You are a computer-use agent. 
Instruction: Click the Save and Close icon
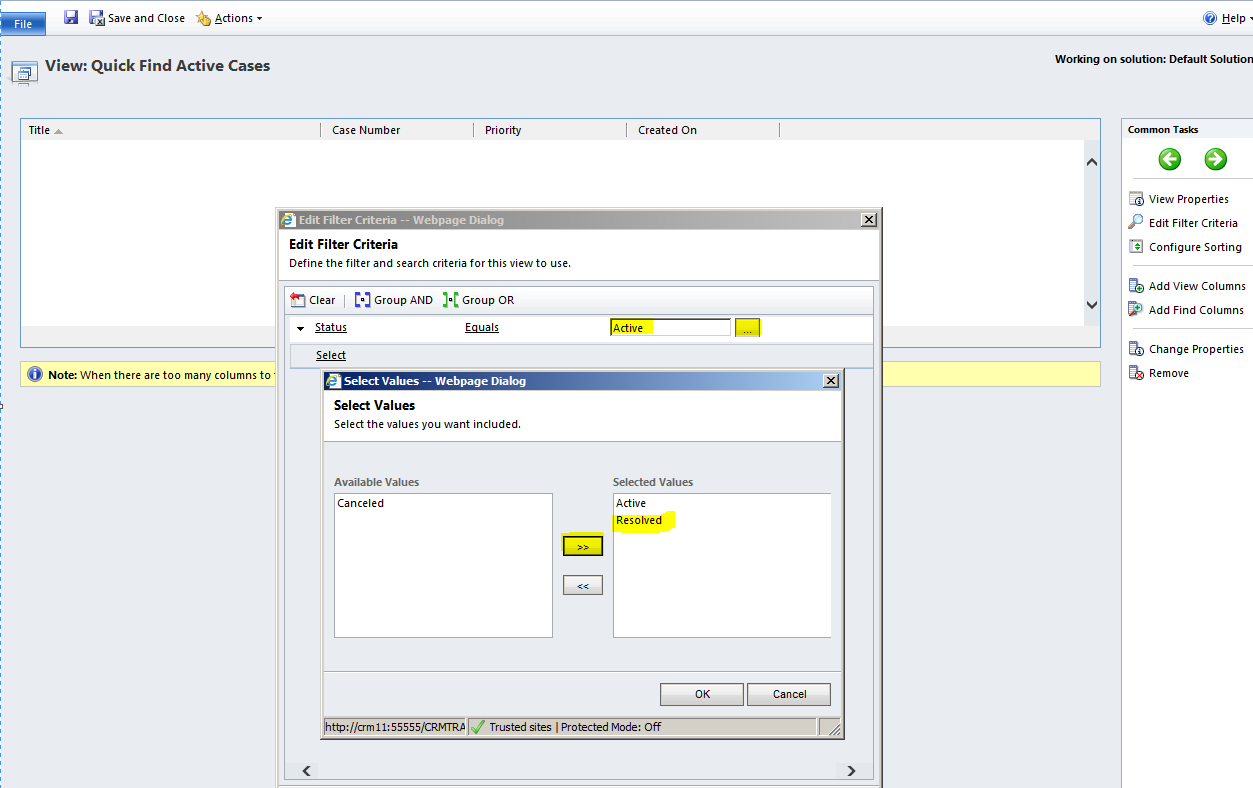pyautogui.click(x=97, y=17)
